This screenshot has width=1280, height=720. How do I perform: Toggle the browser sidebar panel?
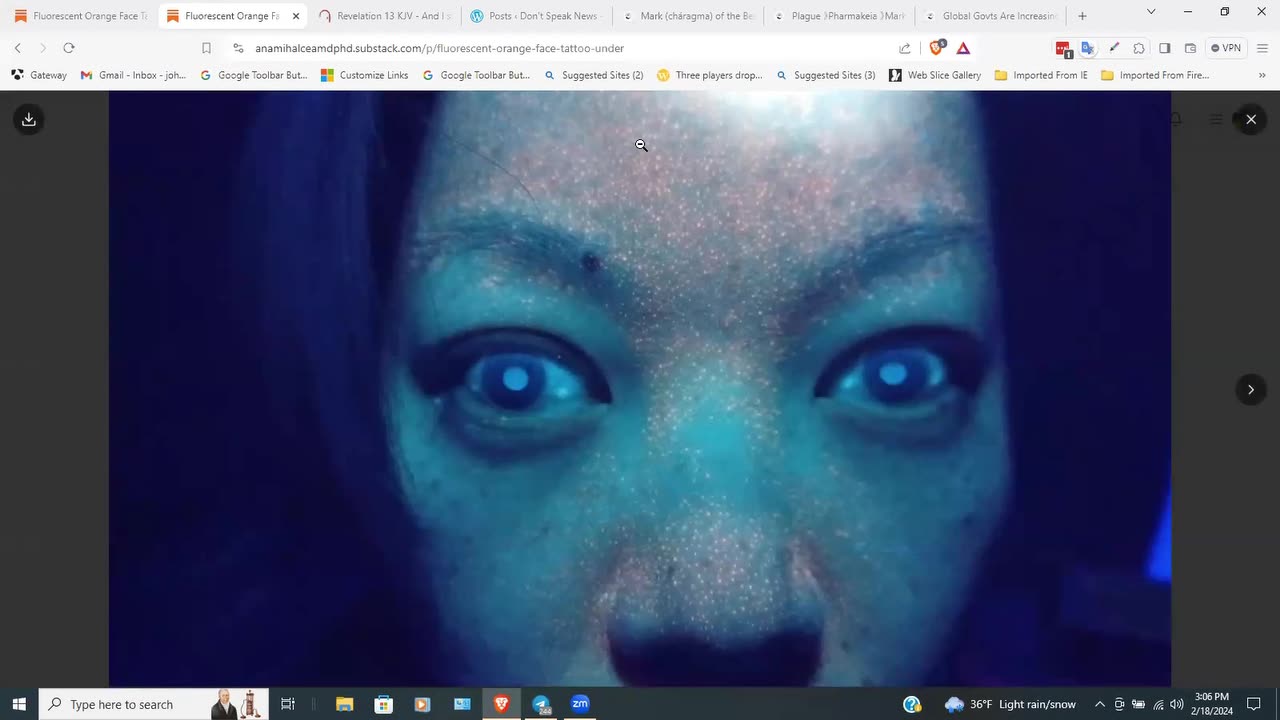[1165, 48]
